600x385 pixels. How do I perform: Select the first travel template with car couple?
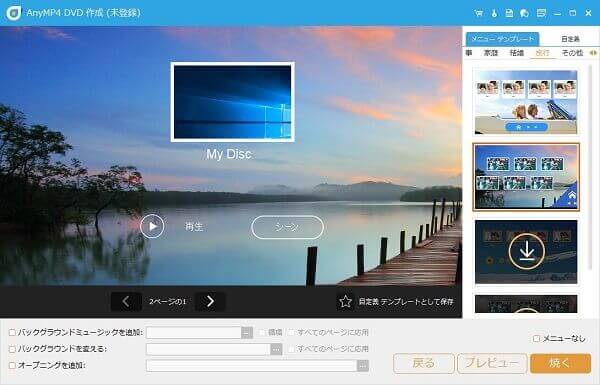(x=526, y=102)
